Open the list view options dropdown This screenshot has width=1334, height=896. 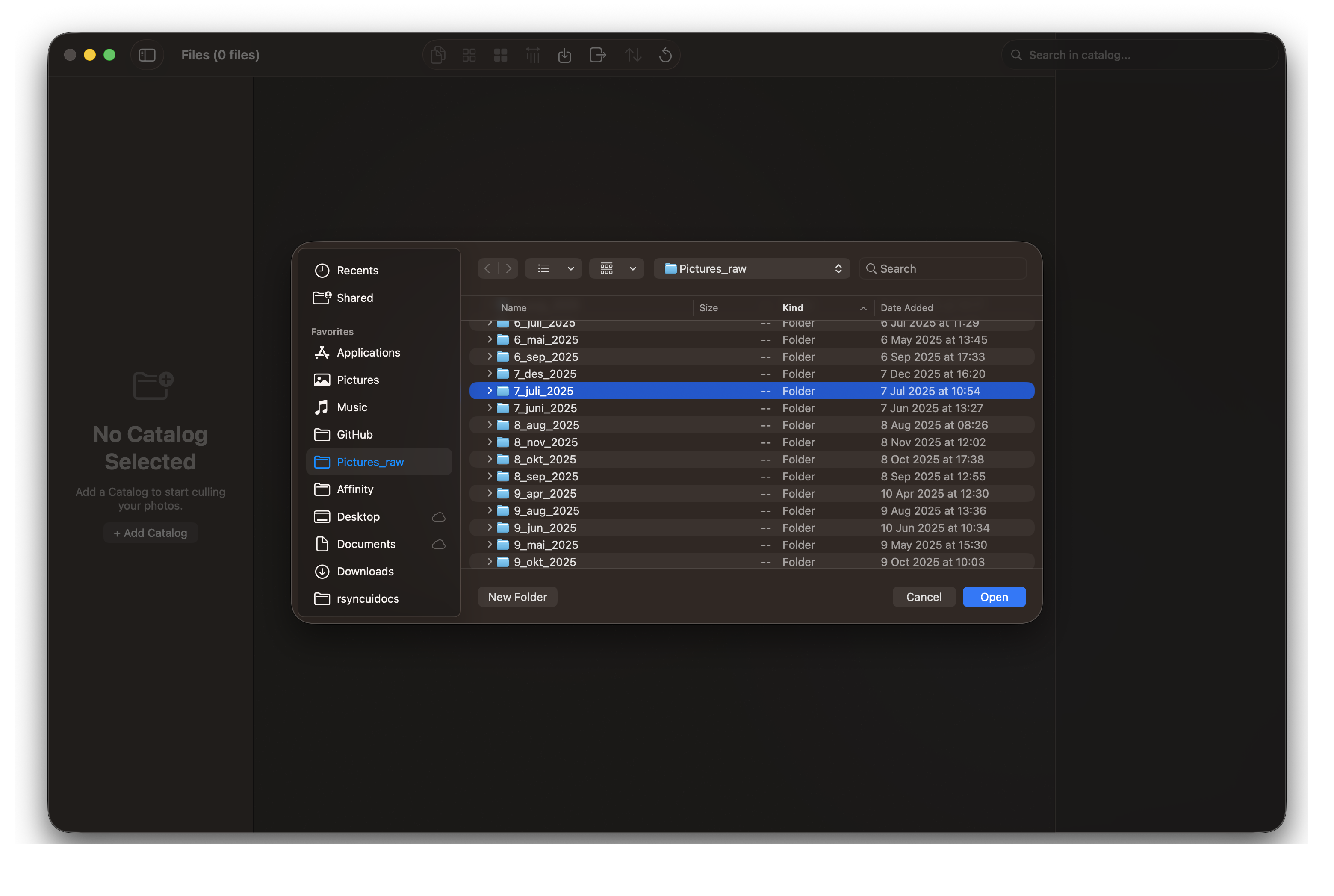click(553, 268)
